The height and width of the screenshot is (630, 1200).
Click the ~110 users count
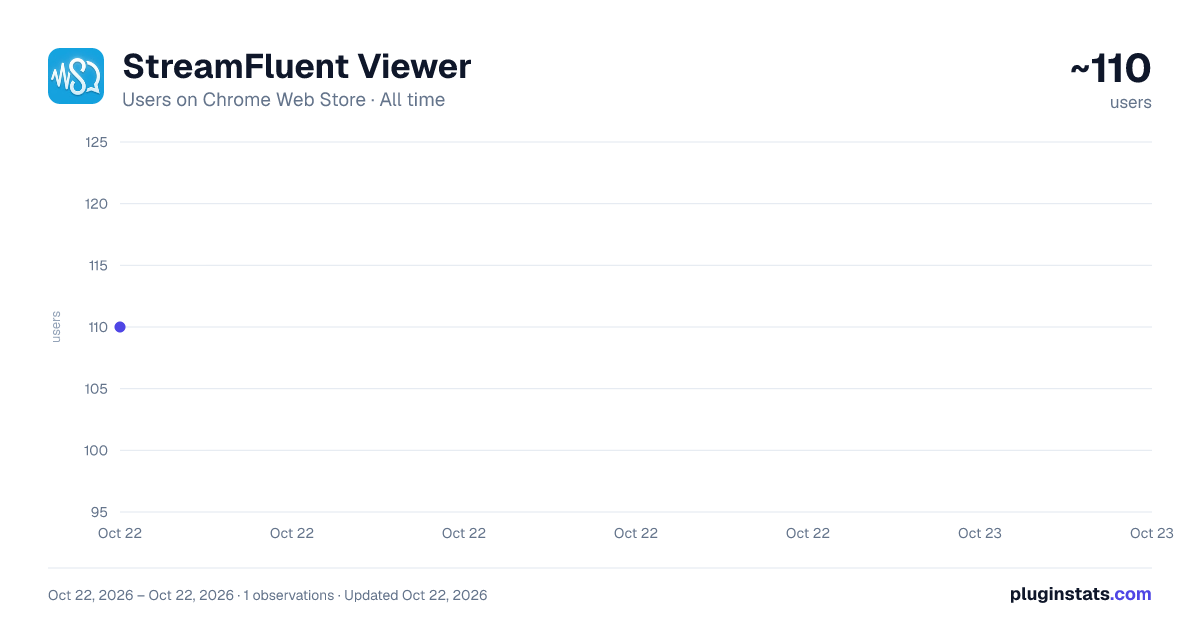(1110, 69)
